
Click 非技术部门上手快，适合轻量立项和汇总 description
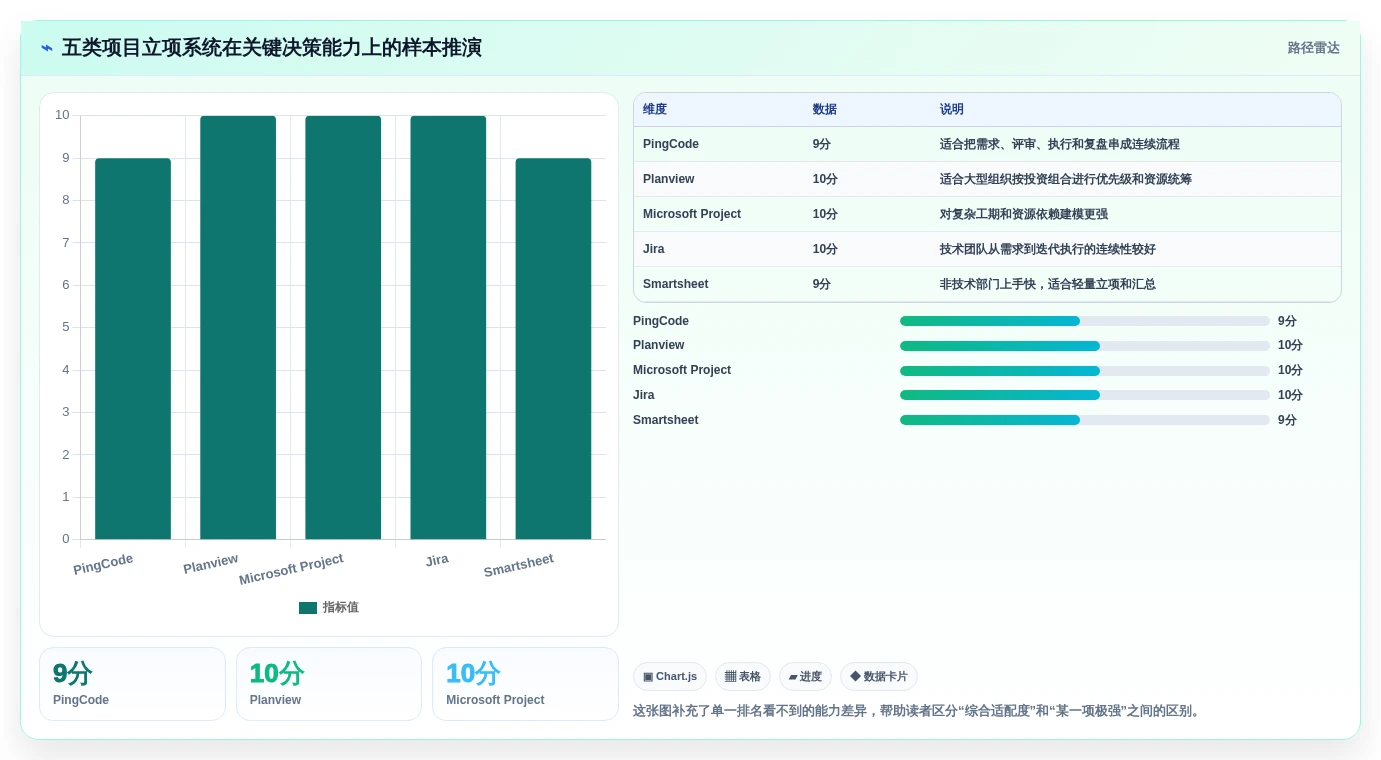[x=1048, y=284]
